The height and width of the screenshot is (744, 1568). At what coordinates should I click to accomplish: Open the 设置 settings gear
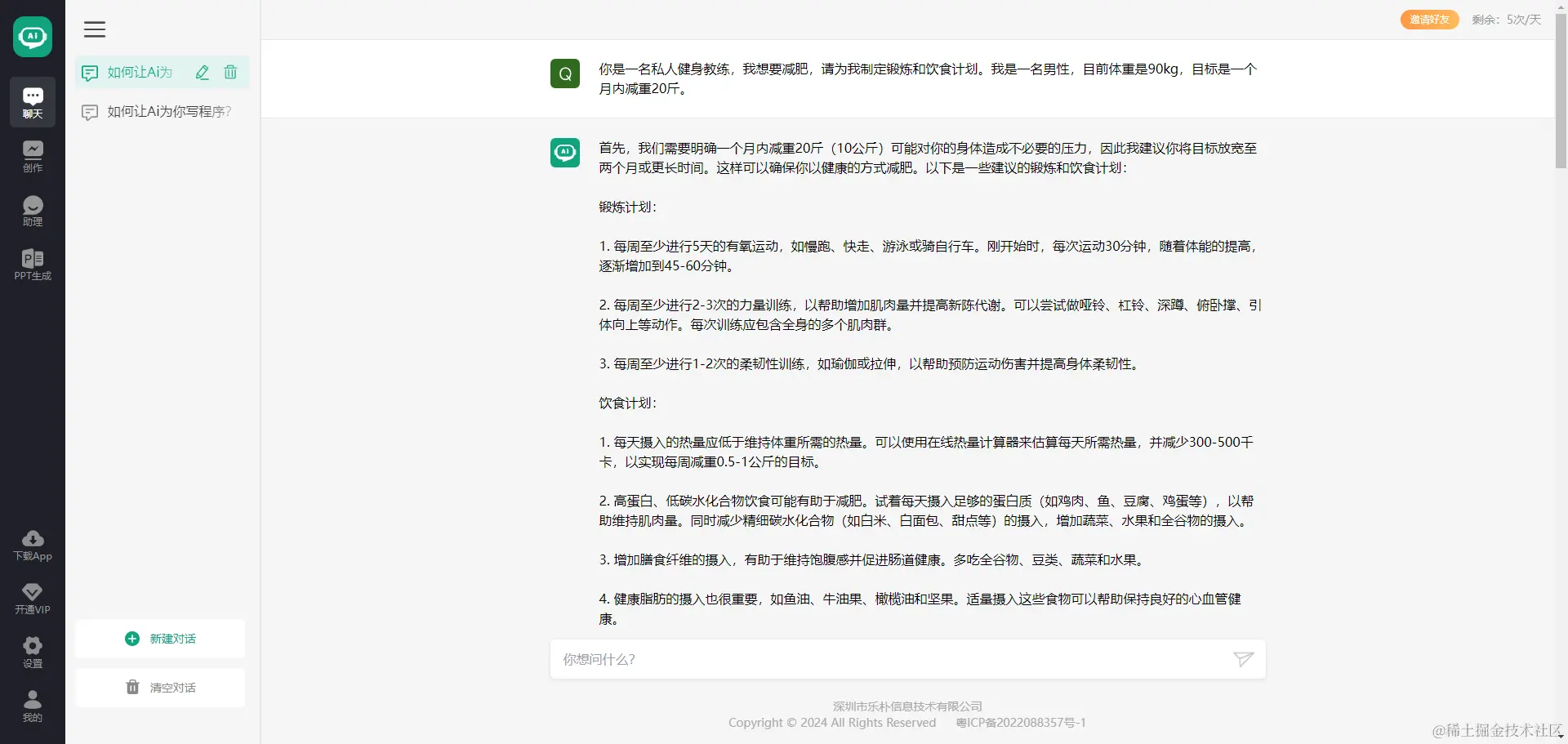[33, 653]
